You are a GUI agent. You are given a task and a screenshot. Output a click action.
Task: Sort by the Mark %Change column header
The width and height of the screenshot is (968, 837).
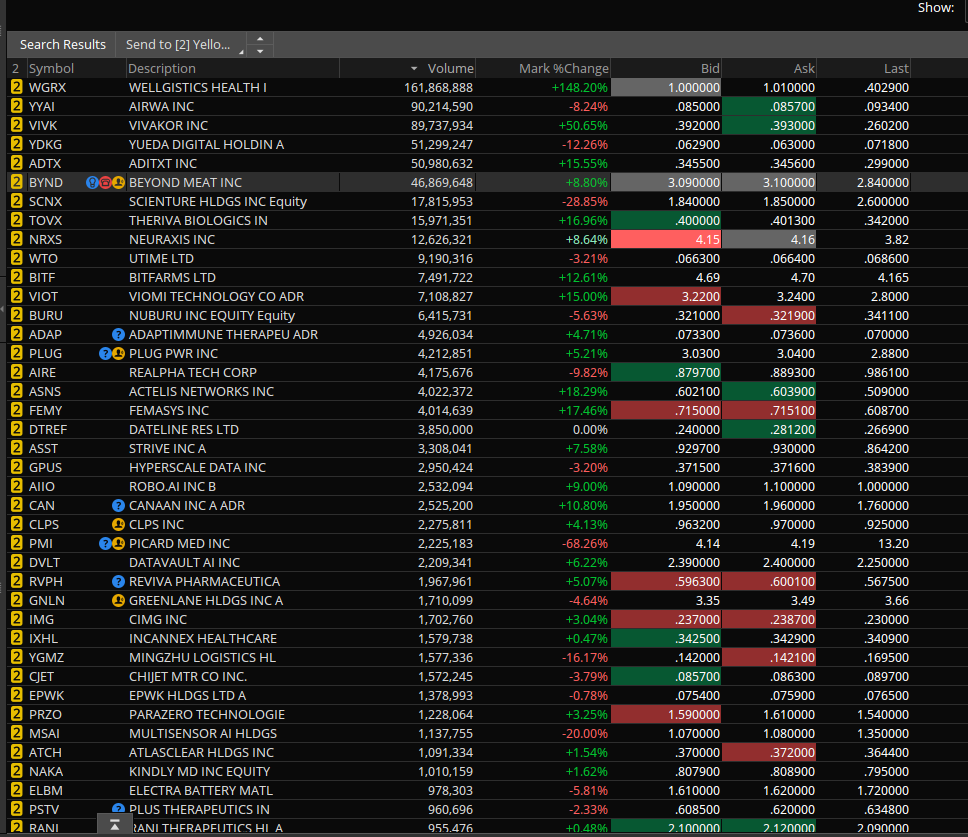[564, 69]
